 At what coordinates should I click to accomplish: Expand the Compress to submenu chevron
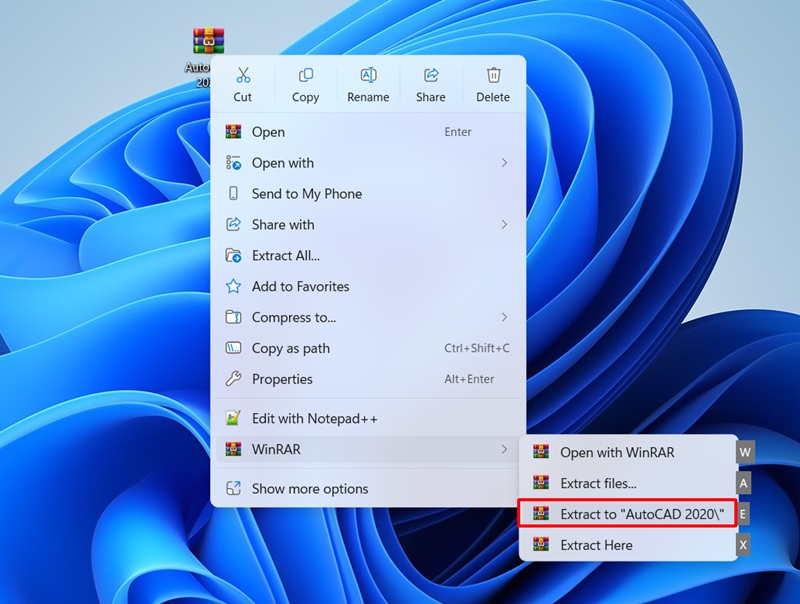[x=504, y=317]
